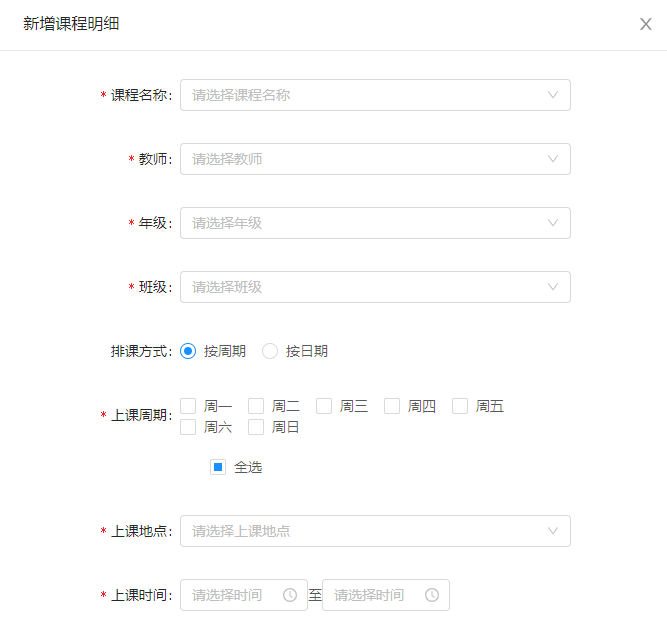Check the 周三 checkbox
Screen dimensions: 667x620
pyautogui.click(x=324, y=406)
